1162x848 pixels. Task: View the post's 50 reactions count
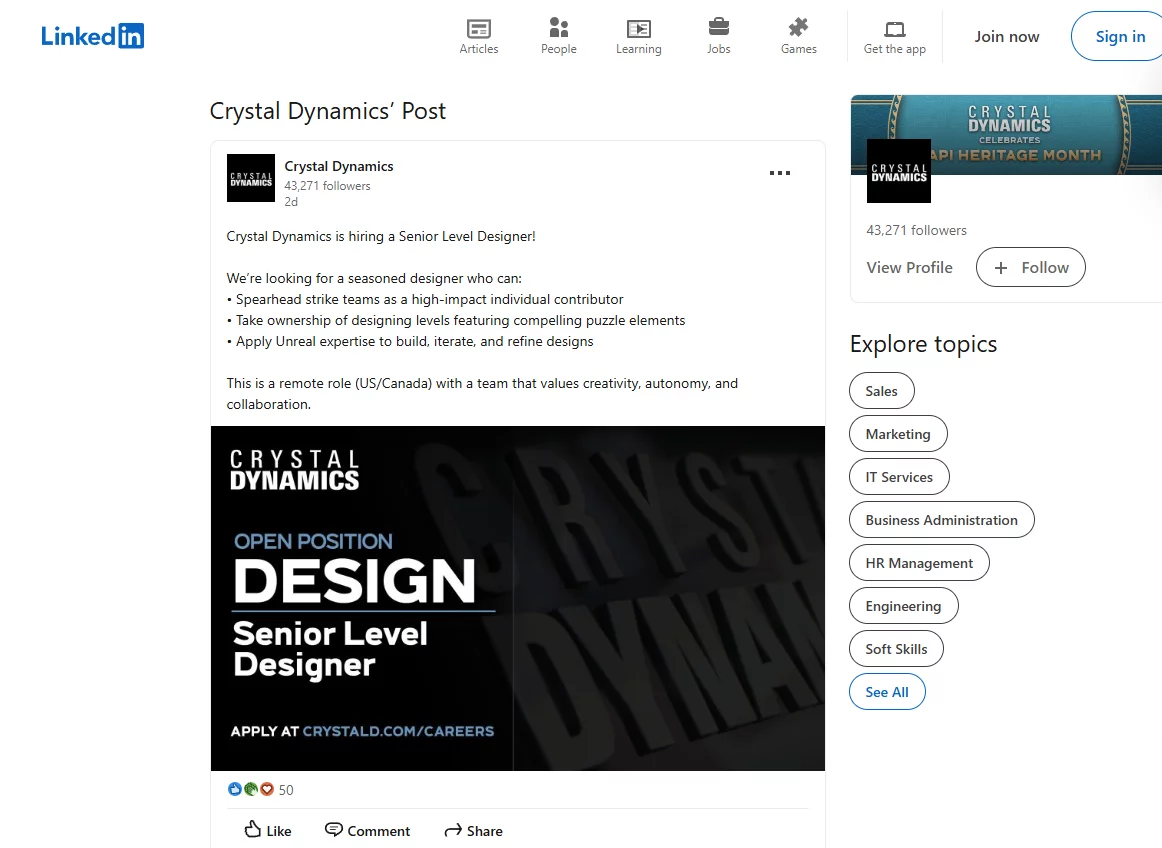pos(286,790)
